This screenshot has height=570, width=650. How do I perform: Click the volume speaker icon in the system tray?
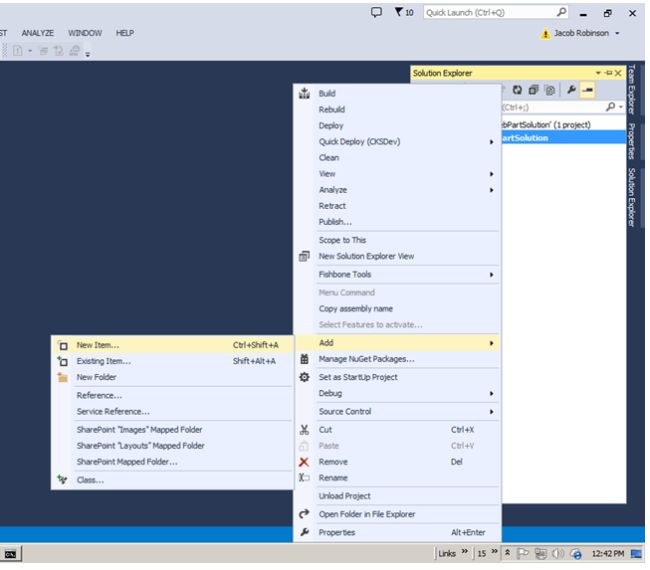[x=558, y=554]
